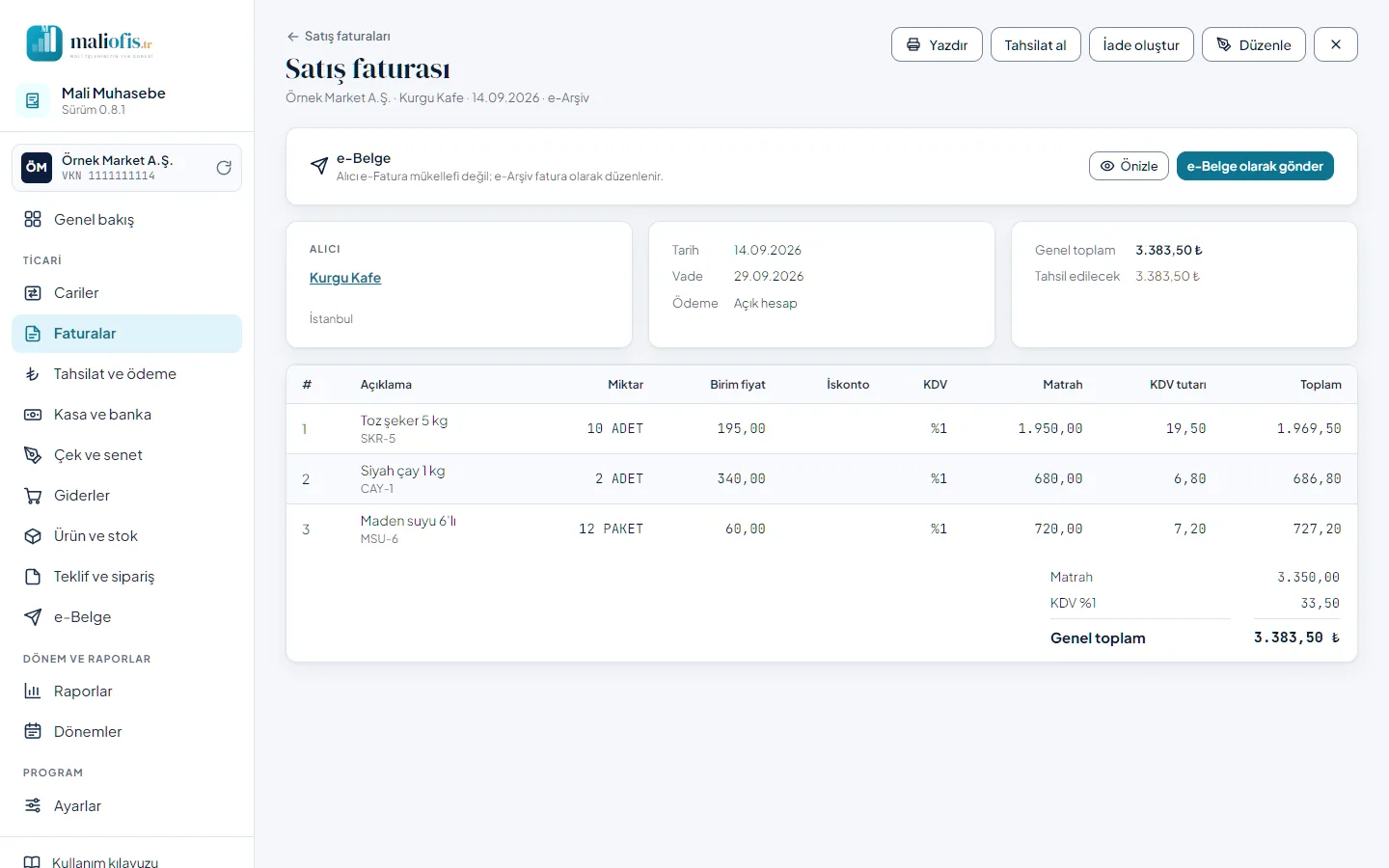Image resolution: width=1389 pixels, height=868 pixels.
Task: Go back to Satış faturaları
Action: click(x=339, y=37)
